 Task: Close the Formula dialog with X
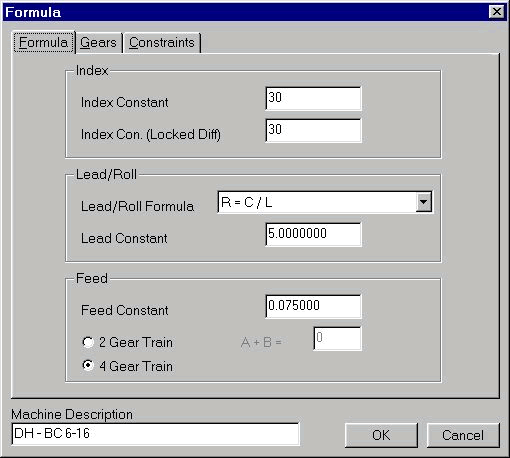[497, 12]
